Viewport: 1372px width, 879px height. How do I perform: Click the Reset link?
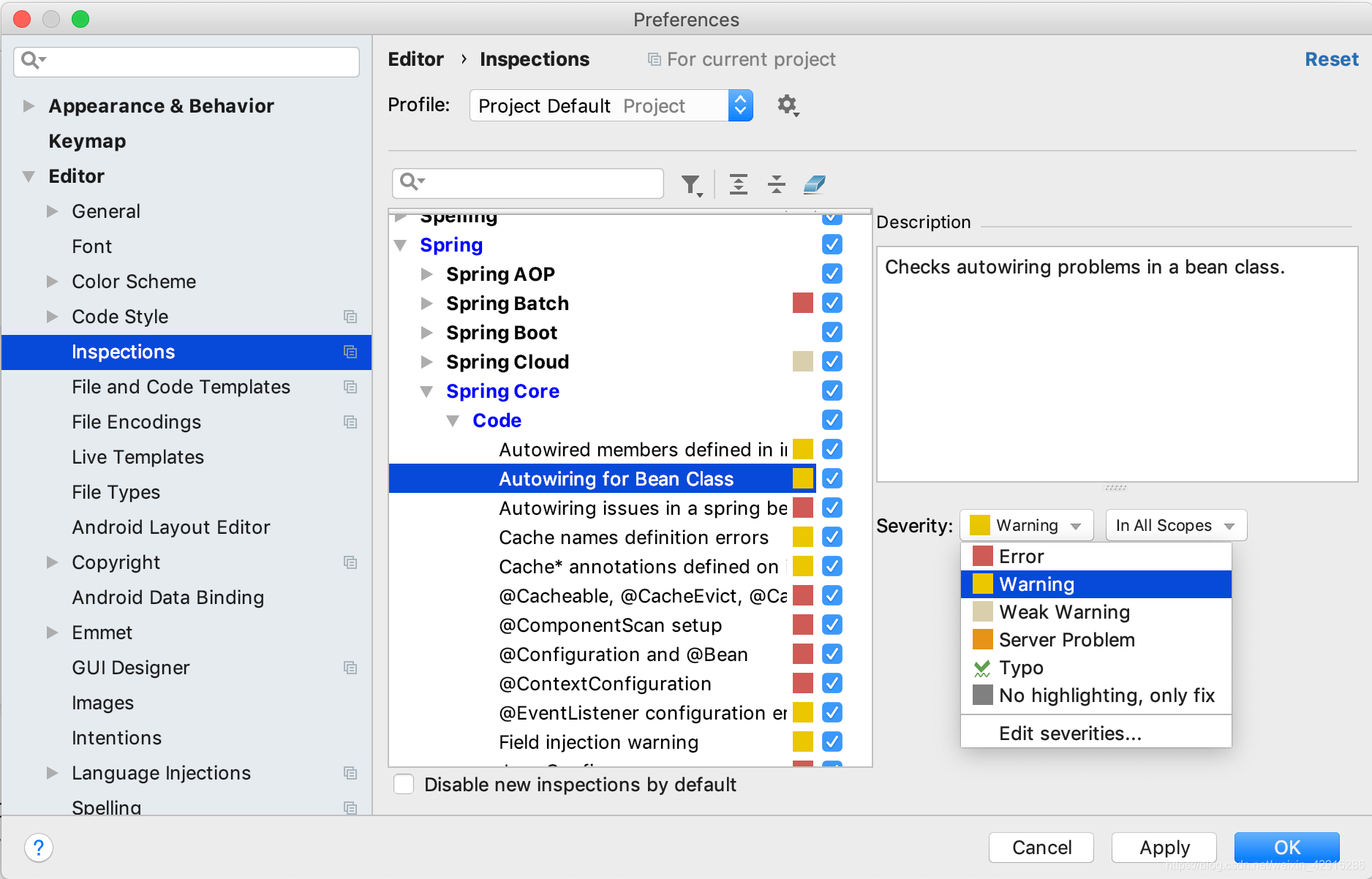(1332, 59)
